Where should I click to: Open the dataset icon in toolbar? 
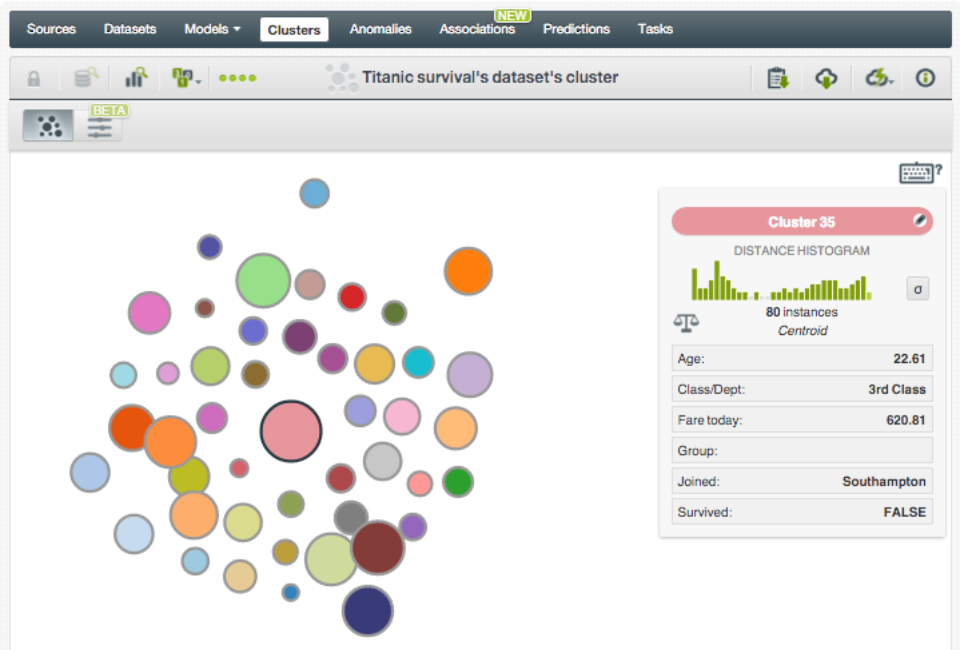pyautogui.click(x=87, y=78)
